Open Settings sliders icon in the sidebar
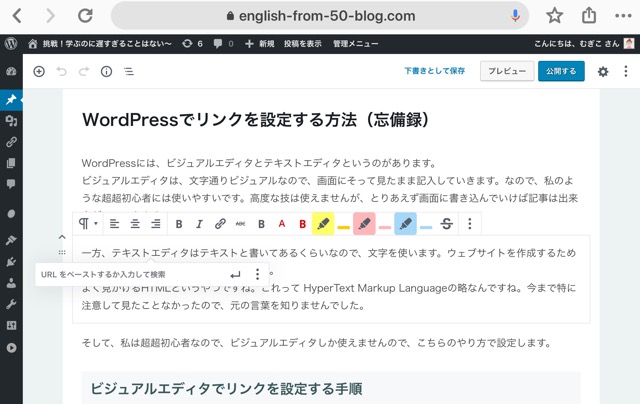Image resolution: width=640 pixels, height=404 pixels. coord(11,326)
